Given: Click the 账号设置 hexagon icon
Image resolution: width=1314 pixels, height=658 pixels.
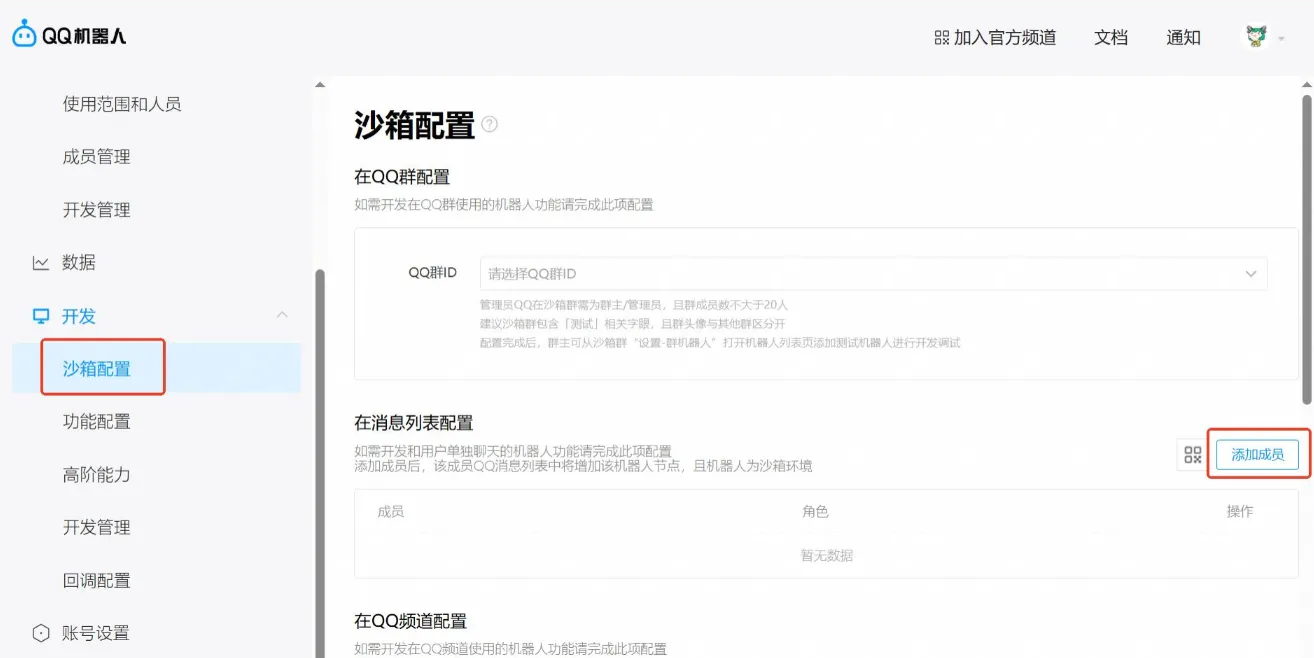Looking at the screenshot, I should pyautogui.click(x=41, y=633).
